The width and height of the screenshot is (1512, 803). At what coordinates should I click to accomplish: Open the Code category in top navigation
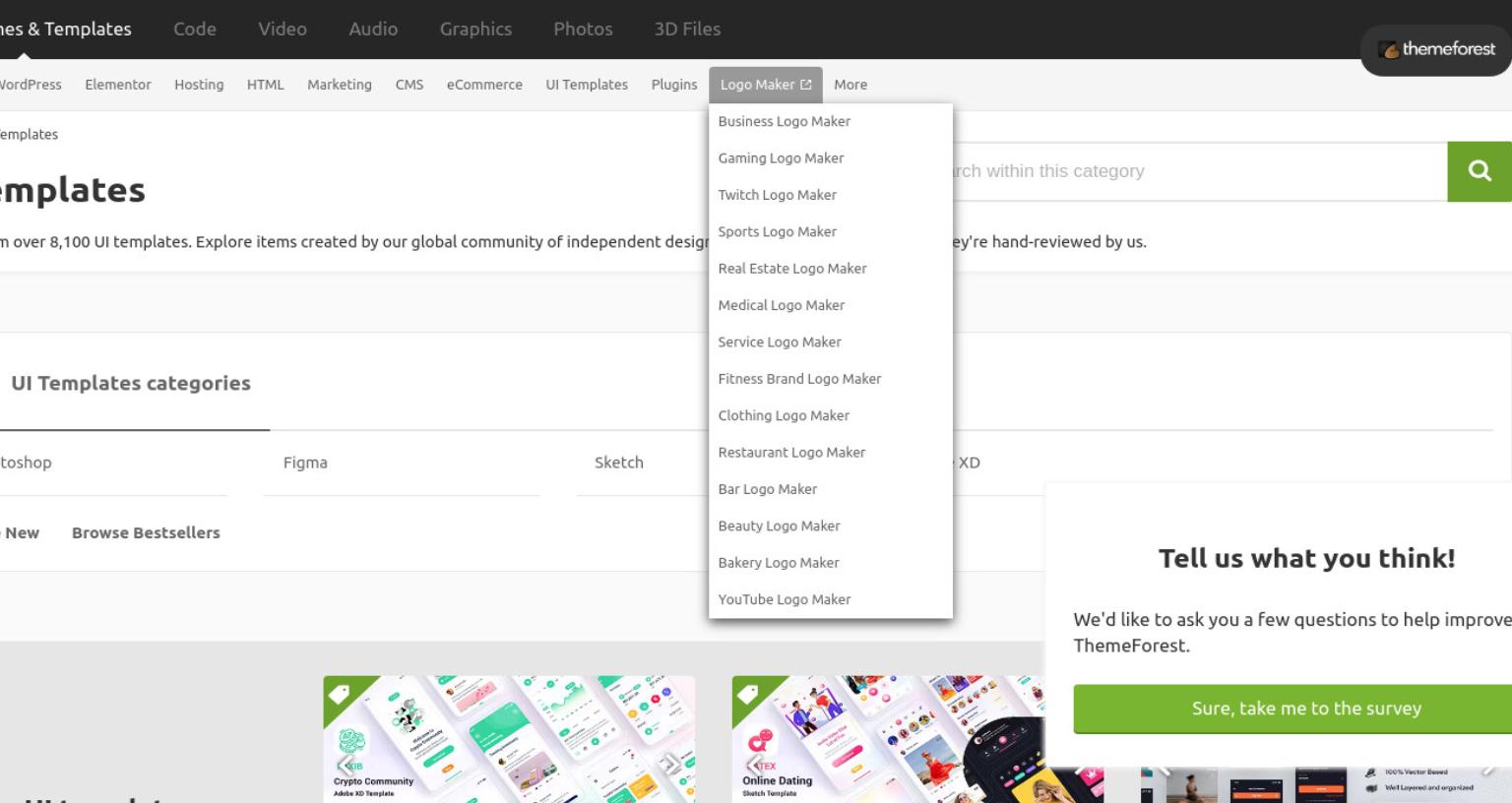click(x=195, y=29)
